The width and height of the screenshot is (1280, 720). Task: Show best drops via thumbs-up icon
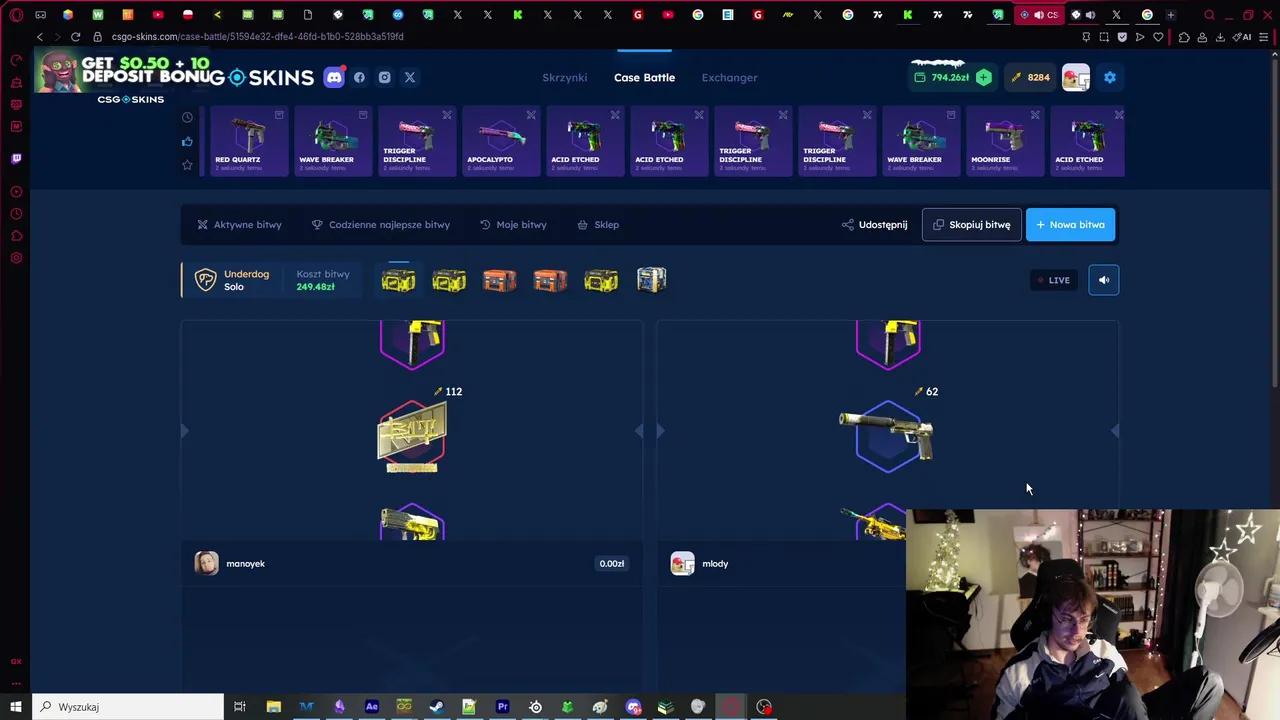(x=187, y=141)
